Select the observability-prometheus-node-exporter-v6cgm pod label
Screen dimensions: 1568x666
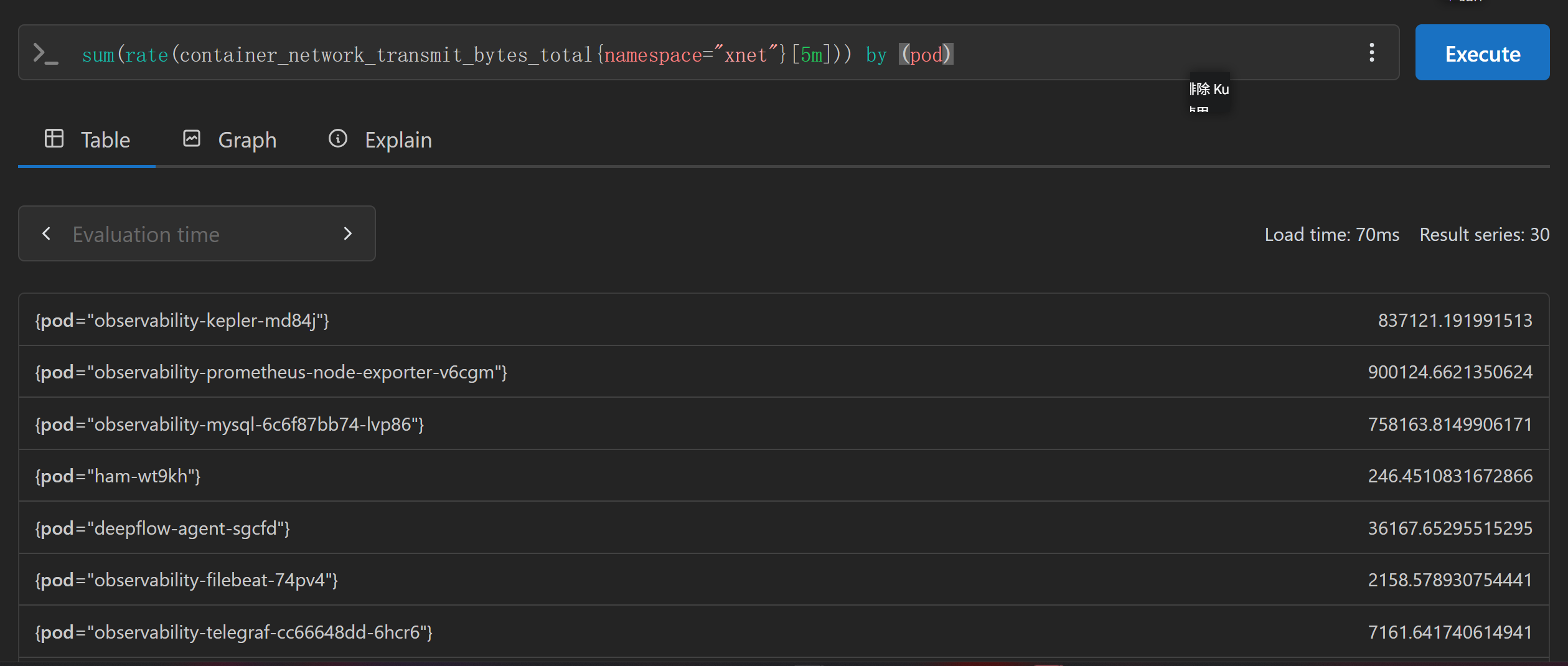tap(271, 372)
